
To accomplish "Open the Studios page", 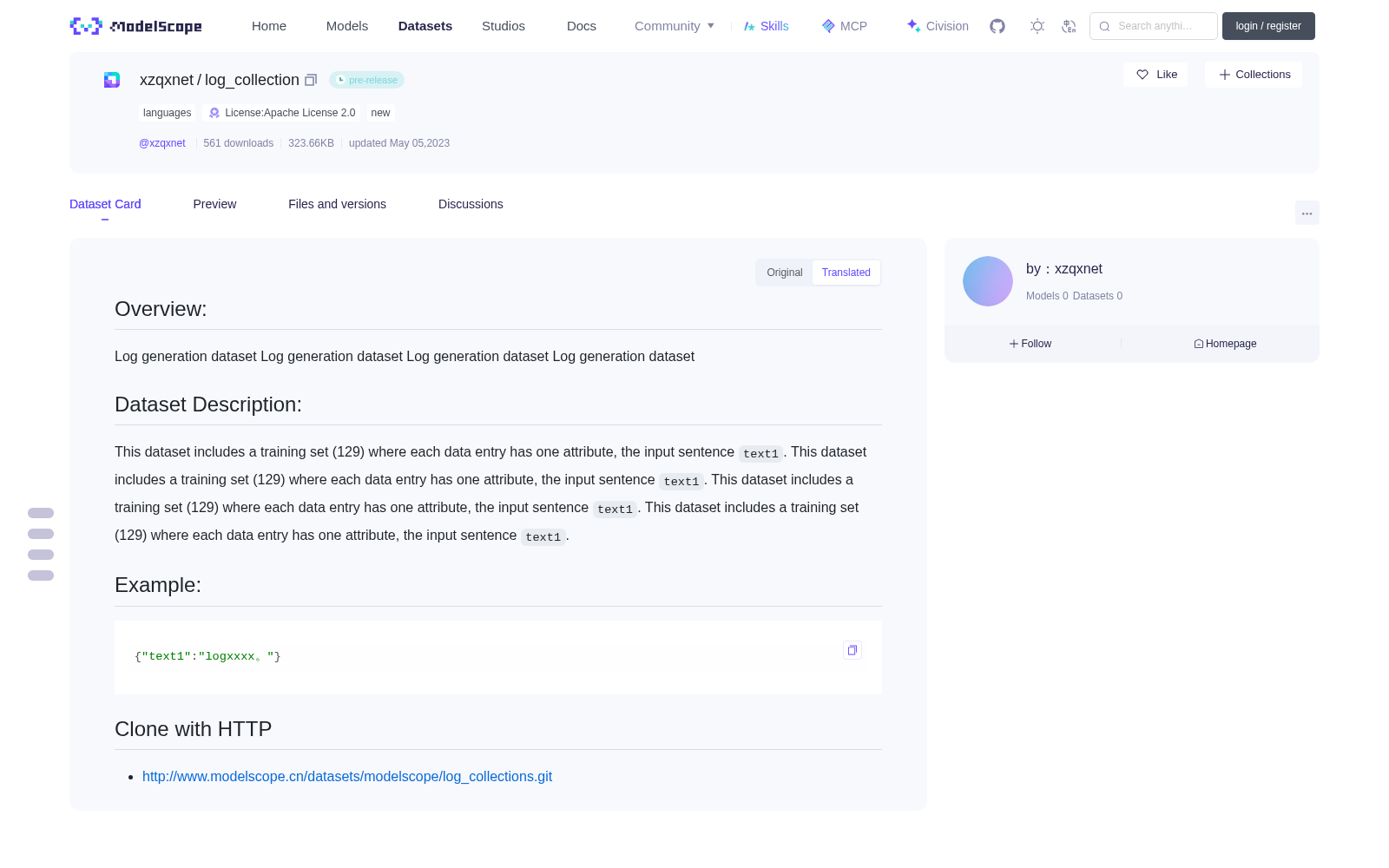I will (x=504, y=26).
